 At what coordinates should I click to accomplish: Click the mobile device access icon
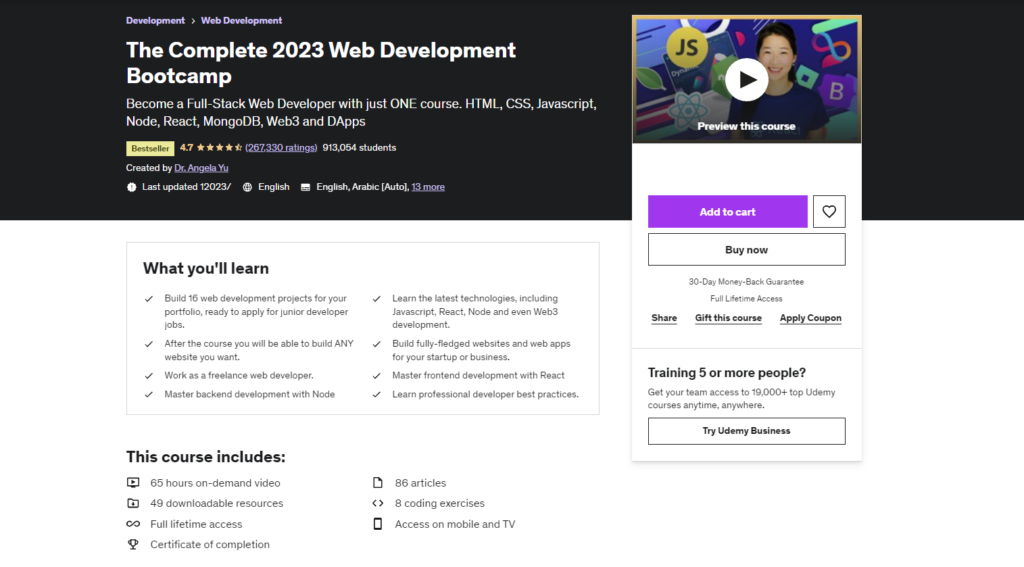377,524
